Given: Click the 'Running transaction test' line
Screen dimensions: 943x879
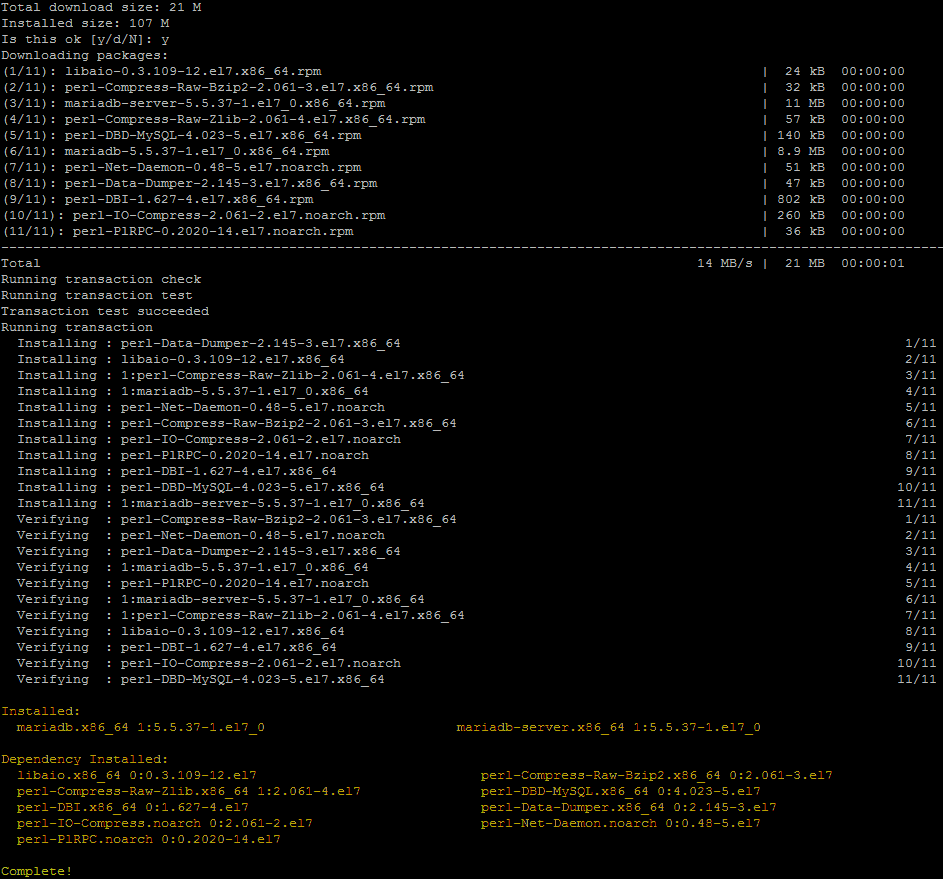Looking at the screenshot, I should [x=97, y=295].
